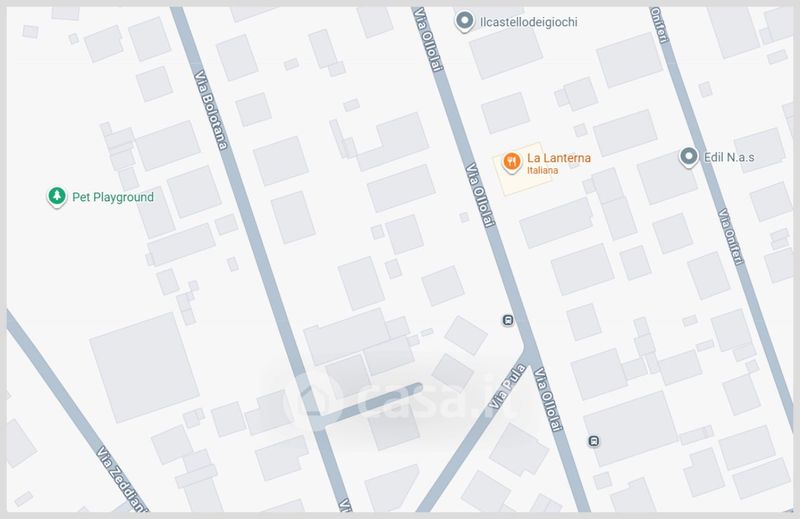Click the Edil N.a.s text label
Viewport: 800px width, 519px height.
click(729, 157)
